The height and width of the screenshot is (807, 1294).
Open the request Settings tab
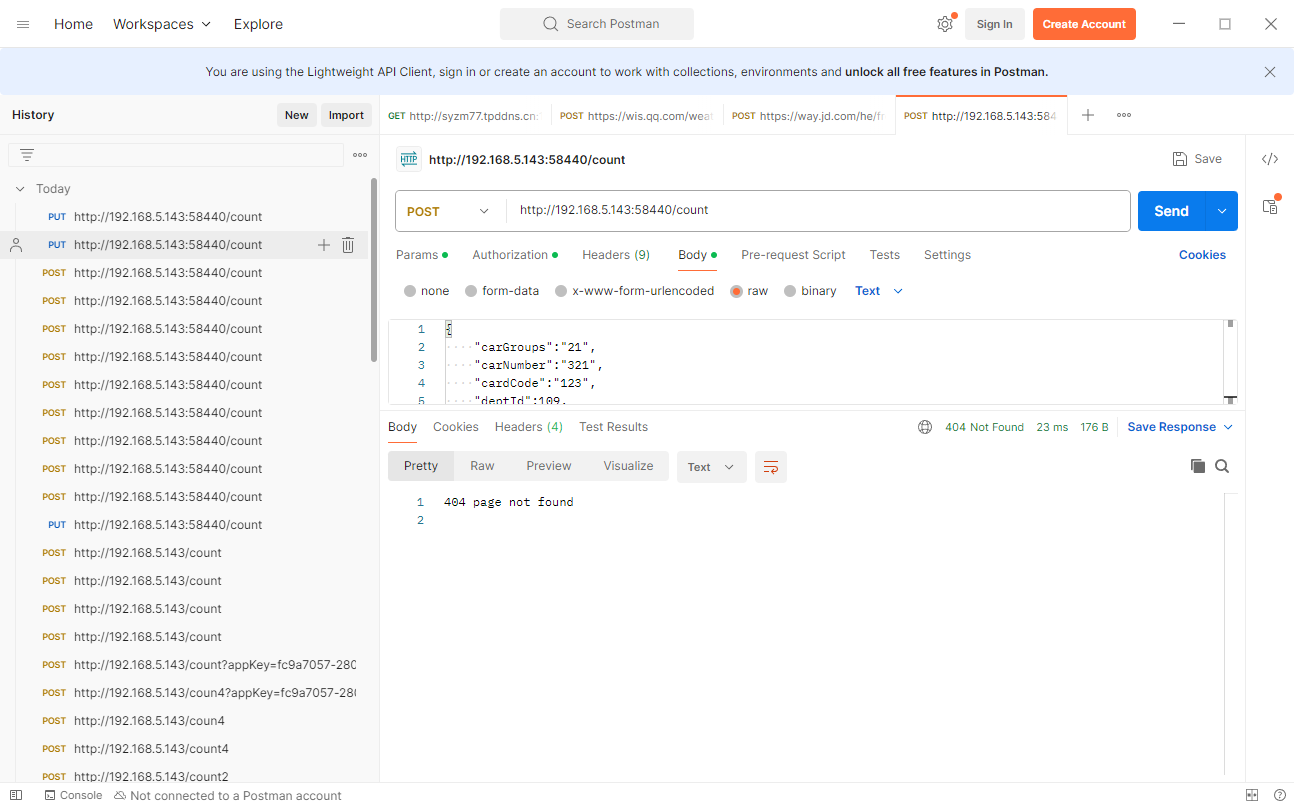pos(947,255)
